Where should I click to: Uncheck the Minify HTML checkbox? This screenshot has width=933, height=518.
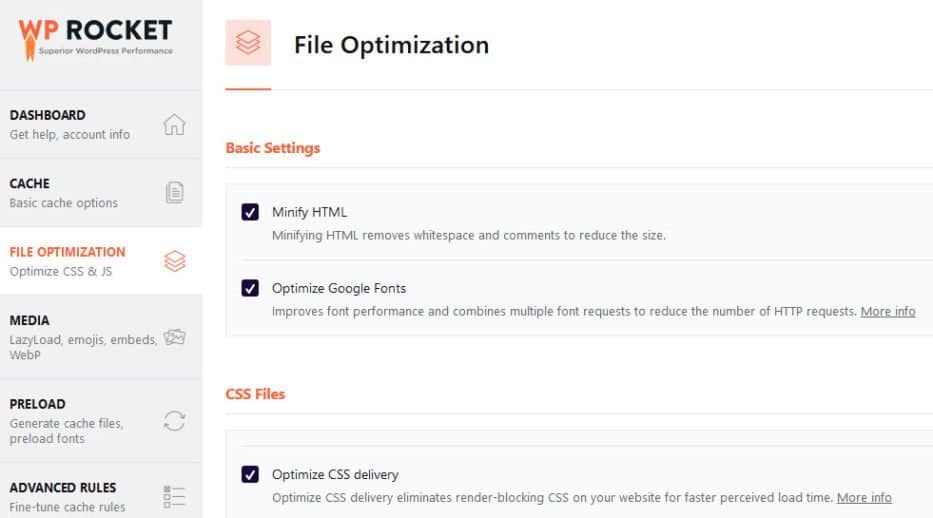tap(250, 212)
